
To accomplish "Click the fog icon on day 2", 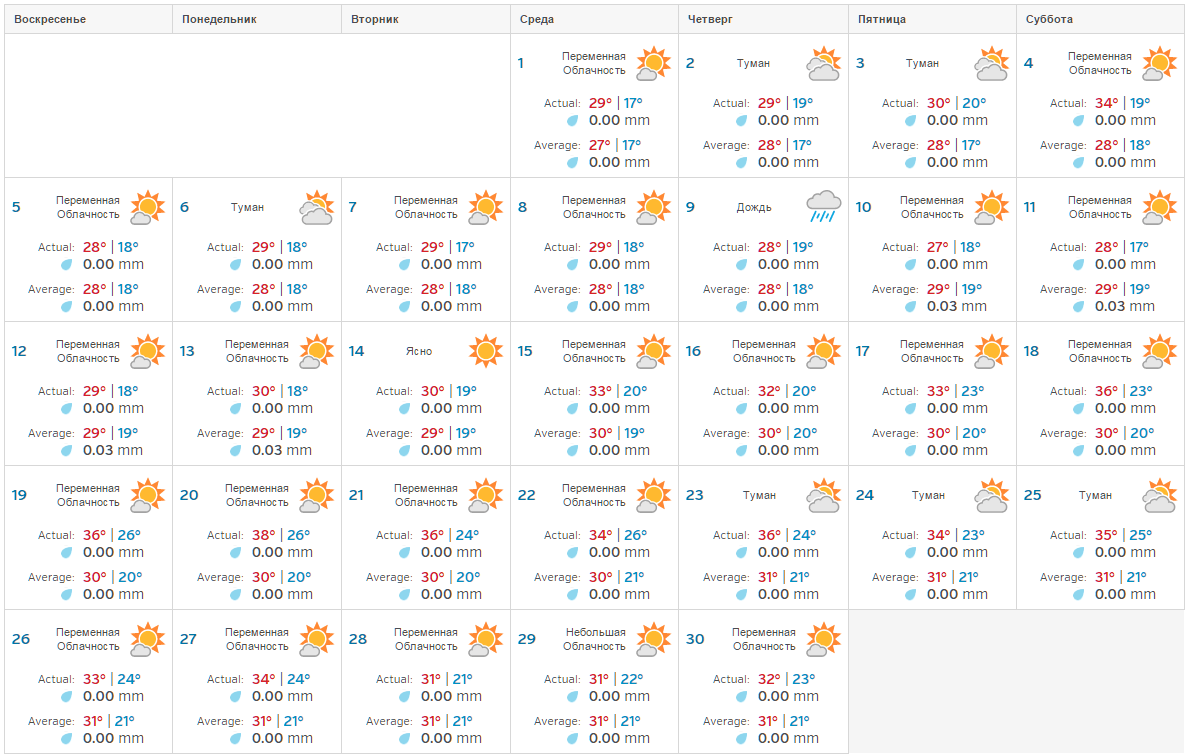I will coord(823,64).
